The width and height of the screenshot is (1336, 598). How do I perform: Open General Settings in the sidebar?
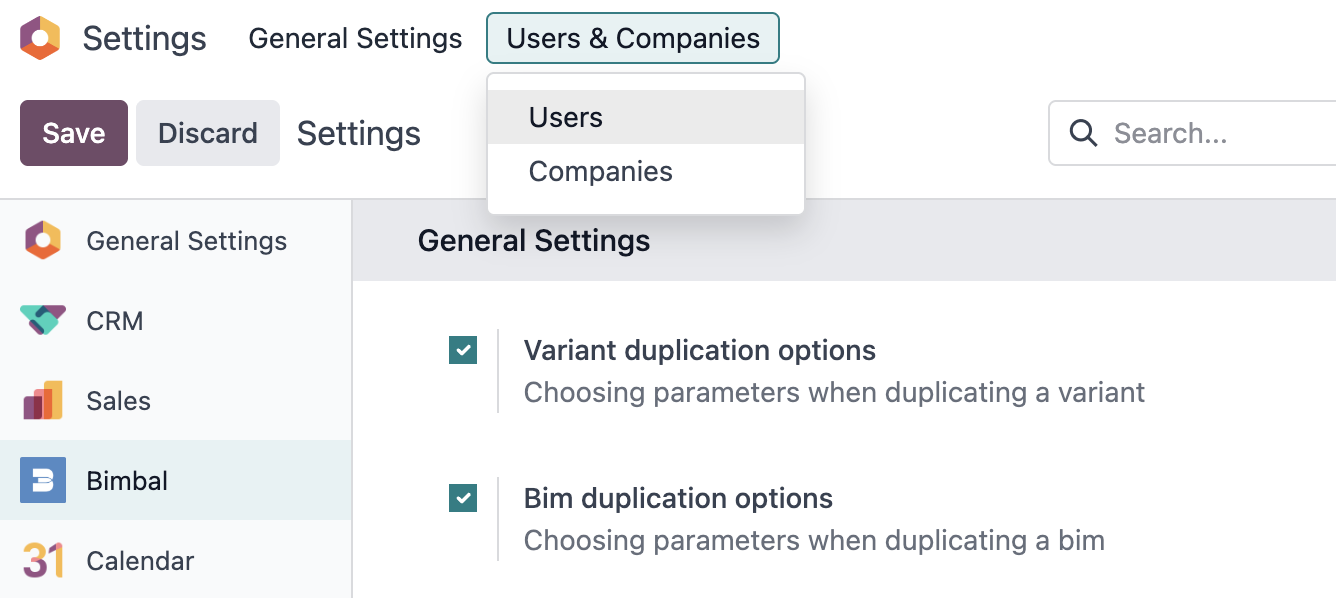pyautogui.click(x=176, y=241)
